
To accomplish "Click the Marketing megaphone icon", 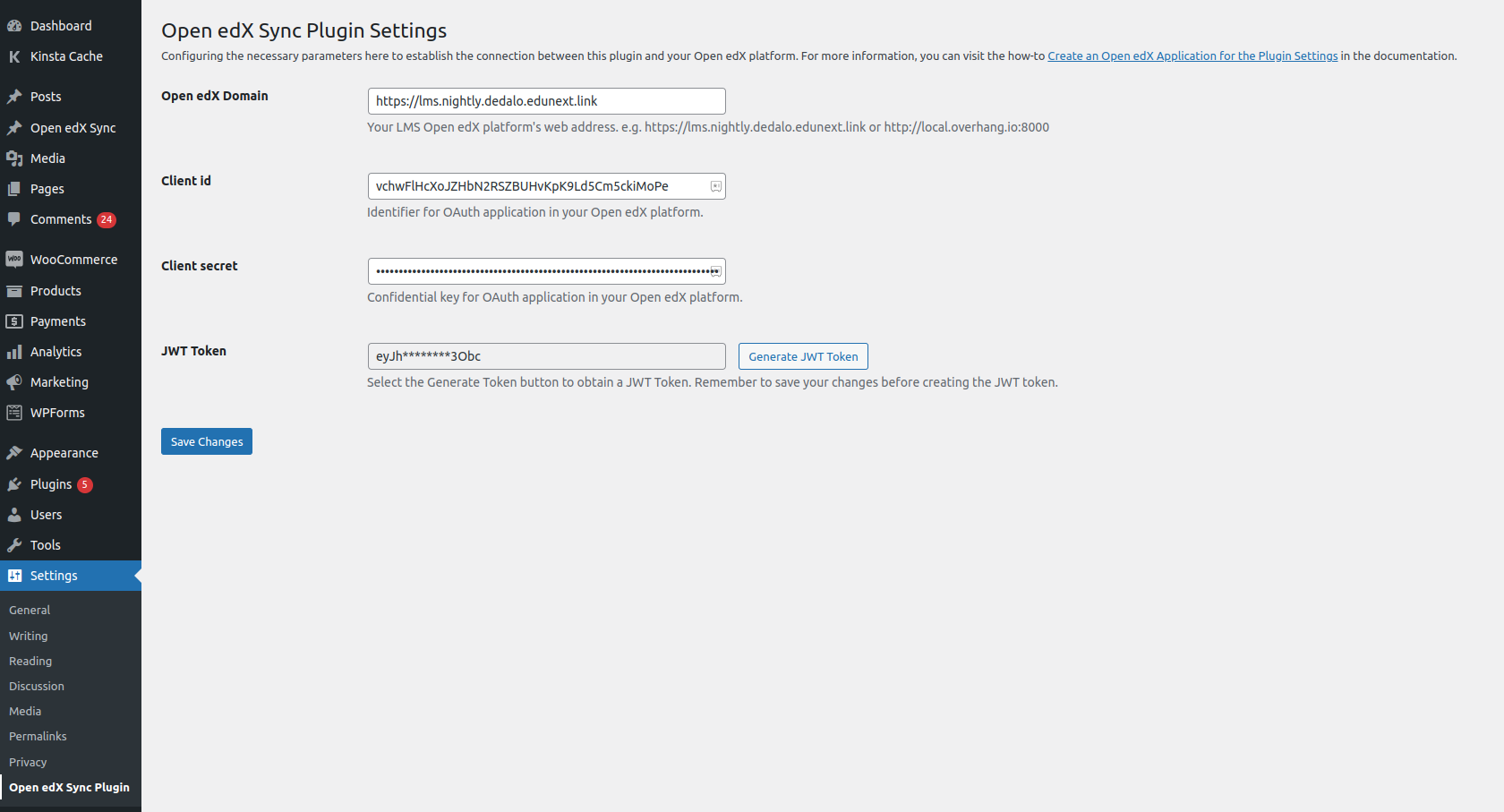I will (x=14, y=382).
